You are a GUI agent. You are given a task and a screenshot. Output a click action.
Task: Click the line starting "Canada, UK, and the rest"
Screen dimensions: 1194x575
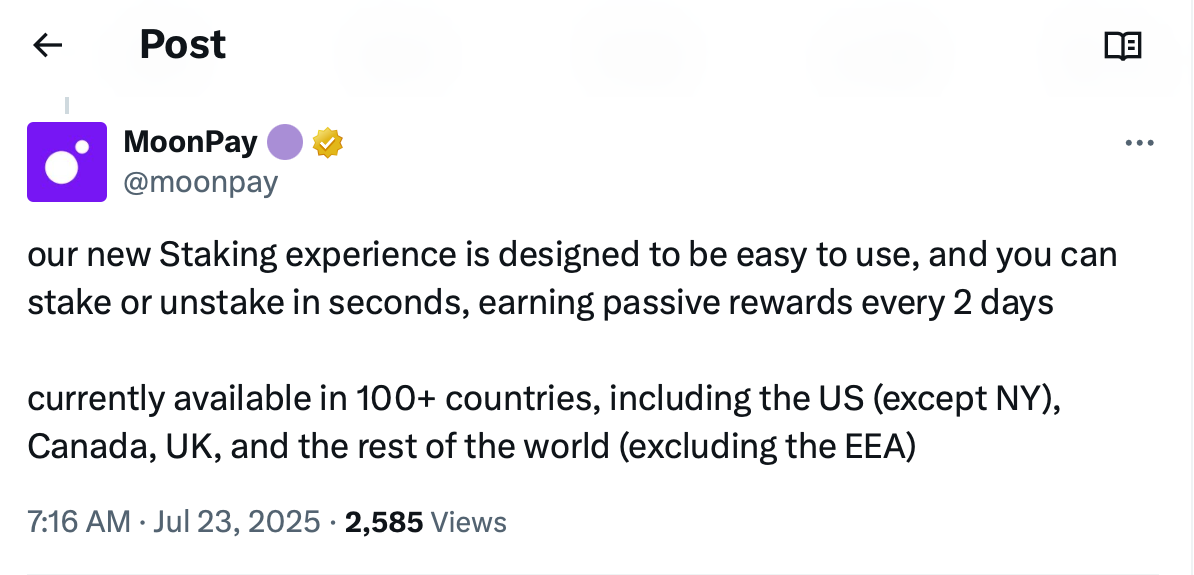471,446
